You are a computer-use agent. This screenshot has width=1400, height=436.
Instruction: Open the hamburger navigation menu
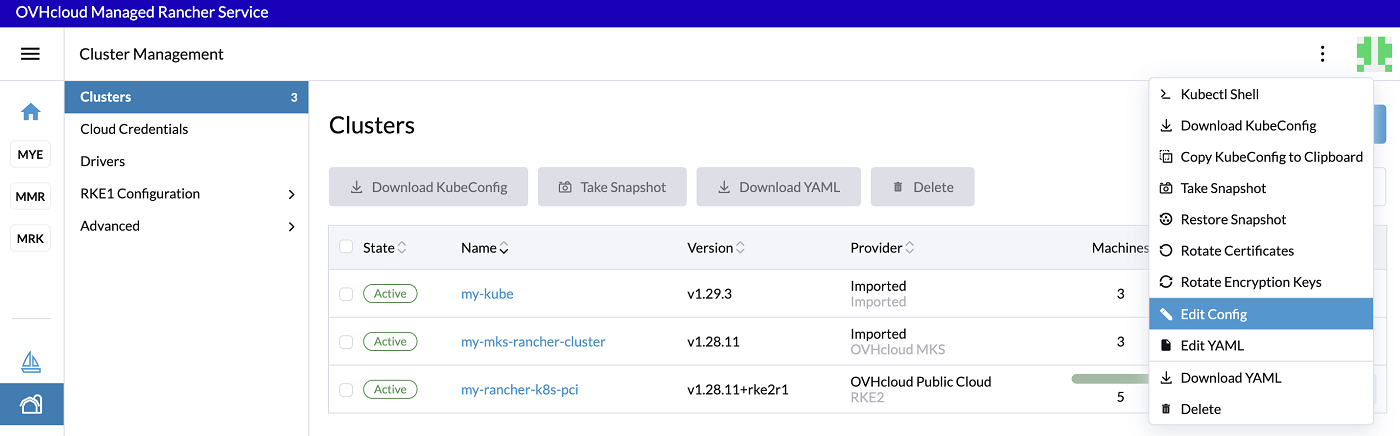(x=30, y=54)
